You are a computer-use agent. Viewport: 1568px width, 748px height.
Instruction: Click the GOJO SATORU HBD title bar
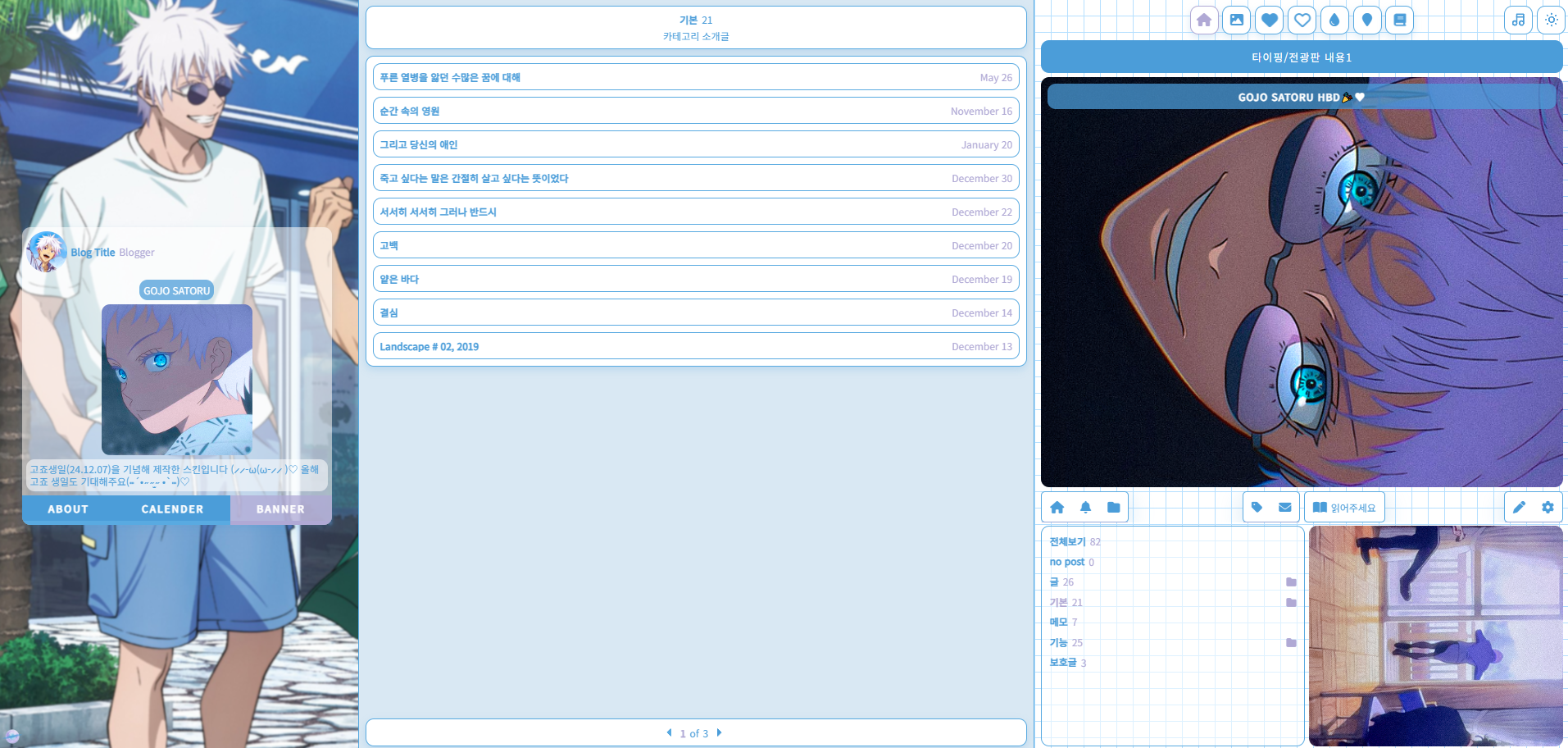click(1302, 97)
